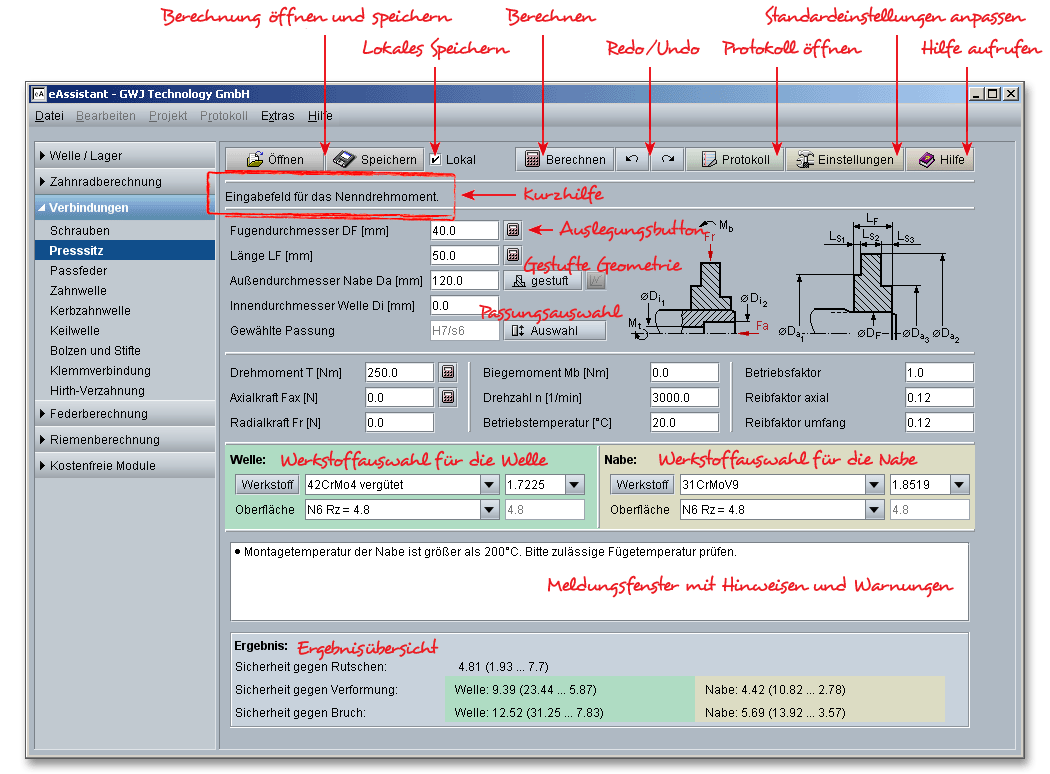Open the Protokoll report button
The image size is (1050, 774).
735,159
